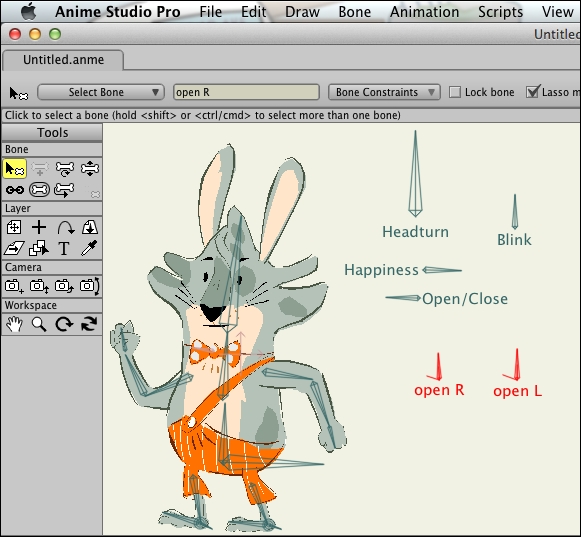The width and height of the screenshot is (581, 537).
Task: Pick the Bone Strength tool
Action: 40,190
